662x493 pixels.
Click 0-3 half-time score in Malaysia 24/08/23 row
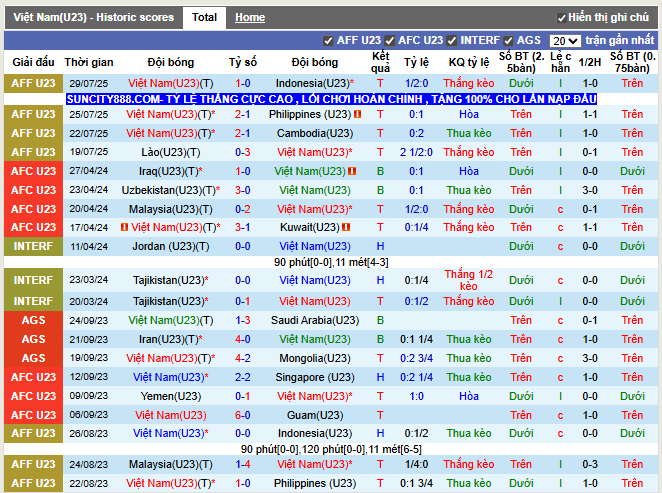590,464
